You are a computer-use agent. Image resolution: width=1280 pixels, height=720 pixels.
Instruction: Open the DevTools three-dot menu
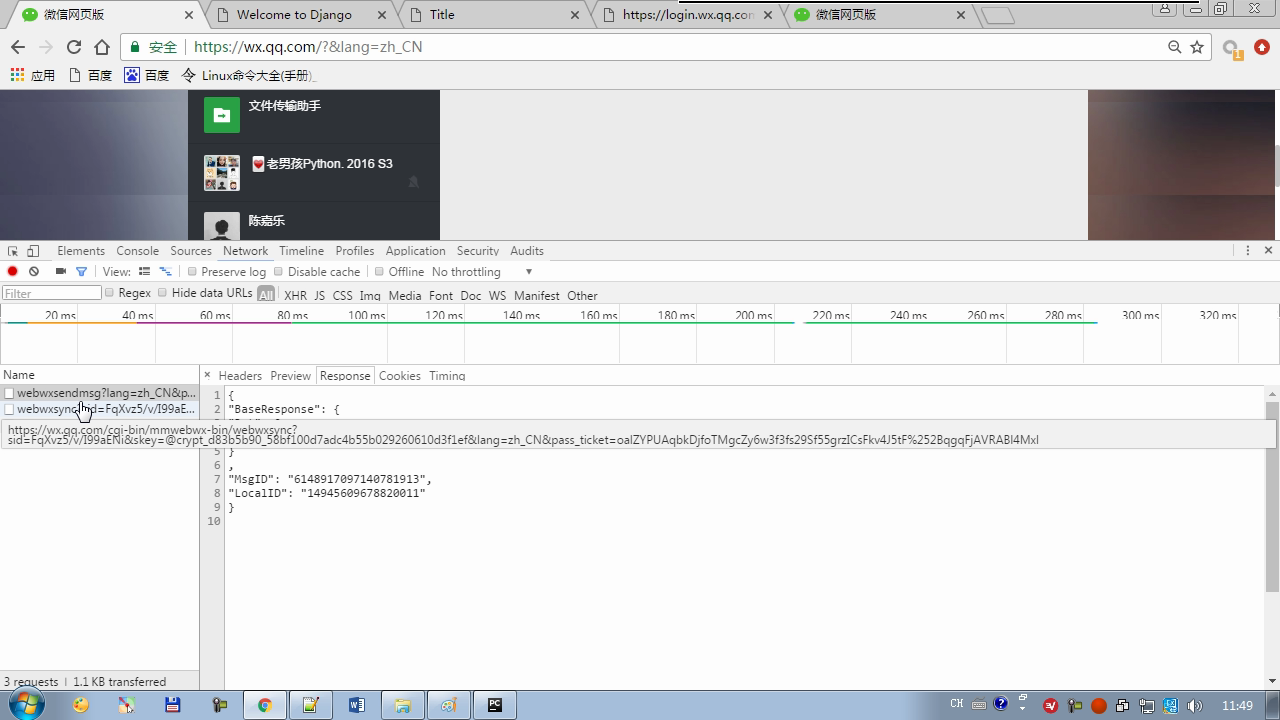click(1248, 250)
